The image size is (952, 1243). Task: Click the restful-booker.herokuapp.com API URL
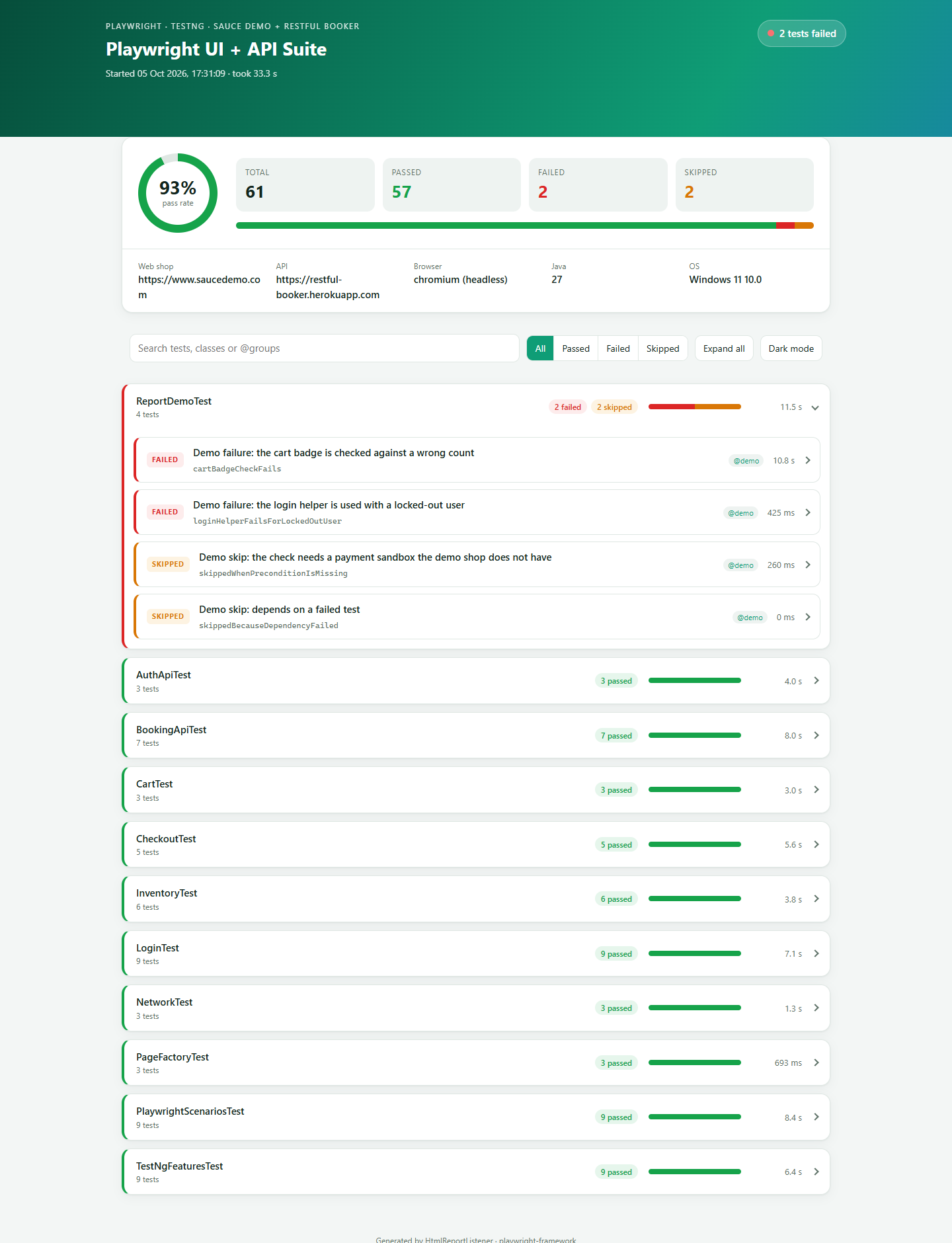pos(328,287)
